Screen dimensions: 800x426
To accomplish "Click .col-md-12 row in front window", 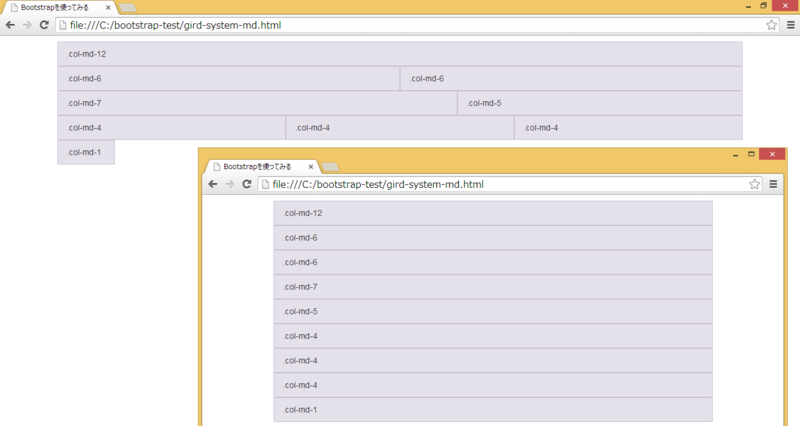I will [493, 213].
